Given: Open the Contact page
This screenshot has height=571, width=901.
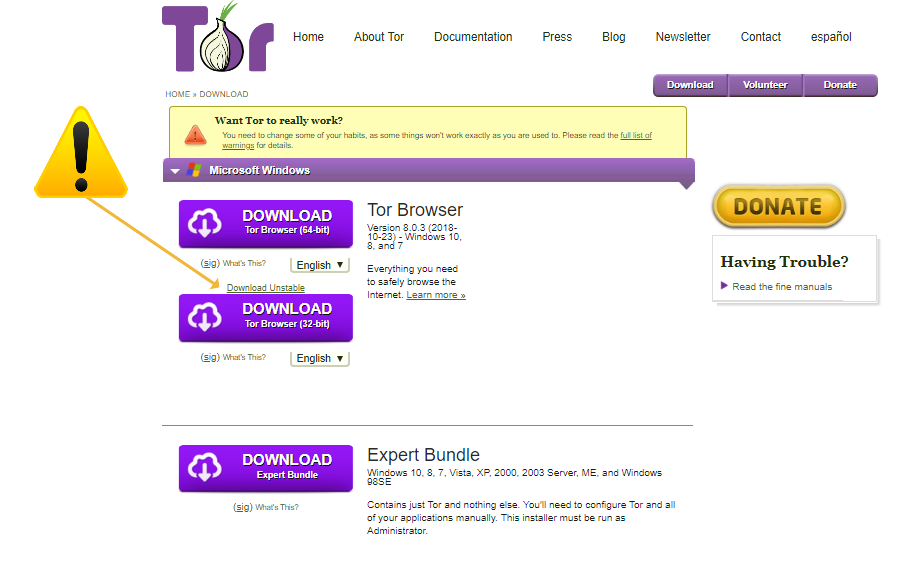Looking at the screenshot, I should pos(761,37).
